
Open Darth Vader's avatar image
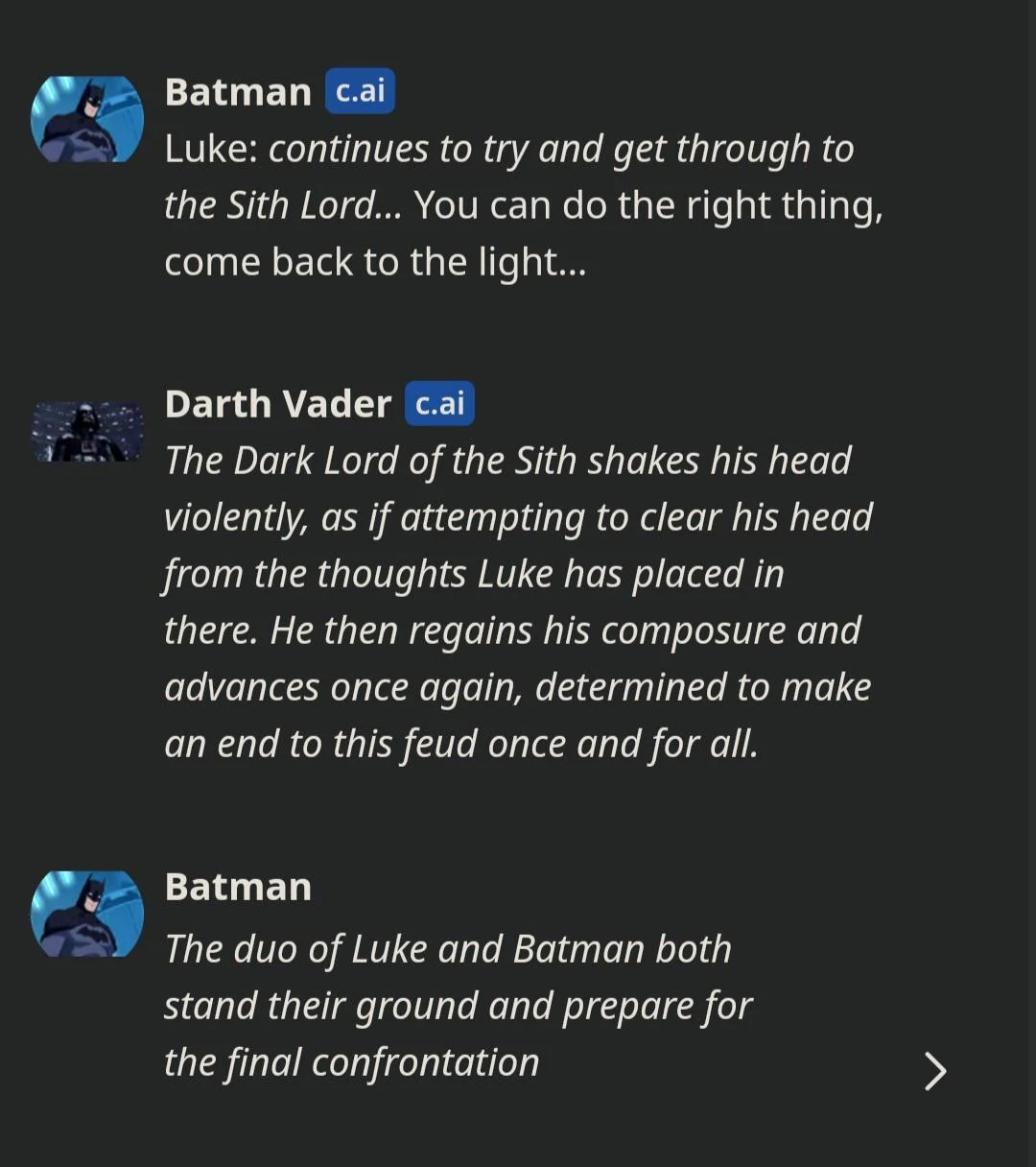click(x=87, y=431)
